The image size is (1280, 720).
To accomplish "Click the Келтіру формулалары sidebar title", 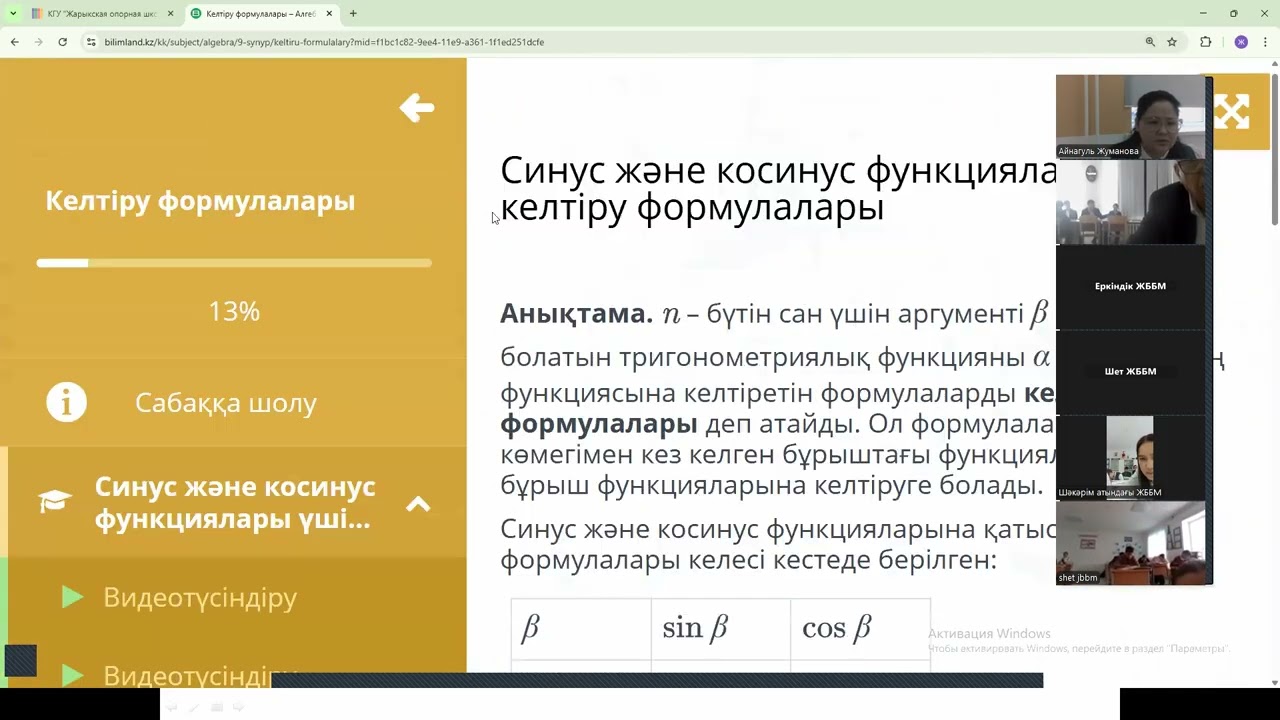I will coord(200,200).
